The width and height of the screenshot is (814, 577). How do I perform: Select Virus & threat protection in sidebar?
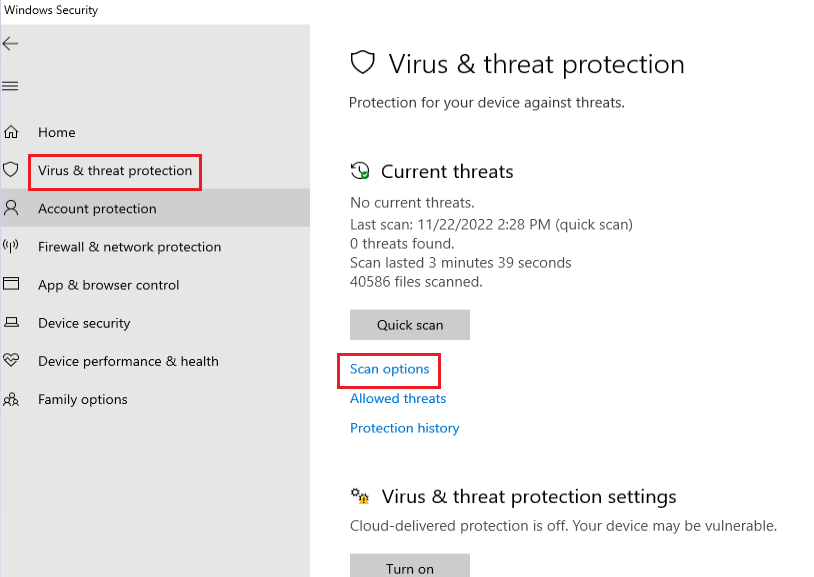coord(115,171)
